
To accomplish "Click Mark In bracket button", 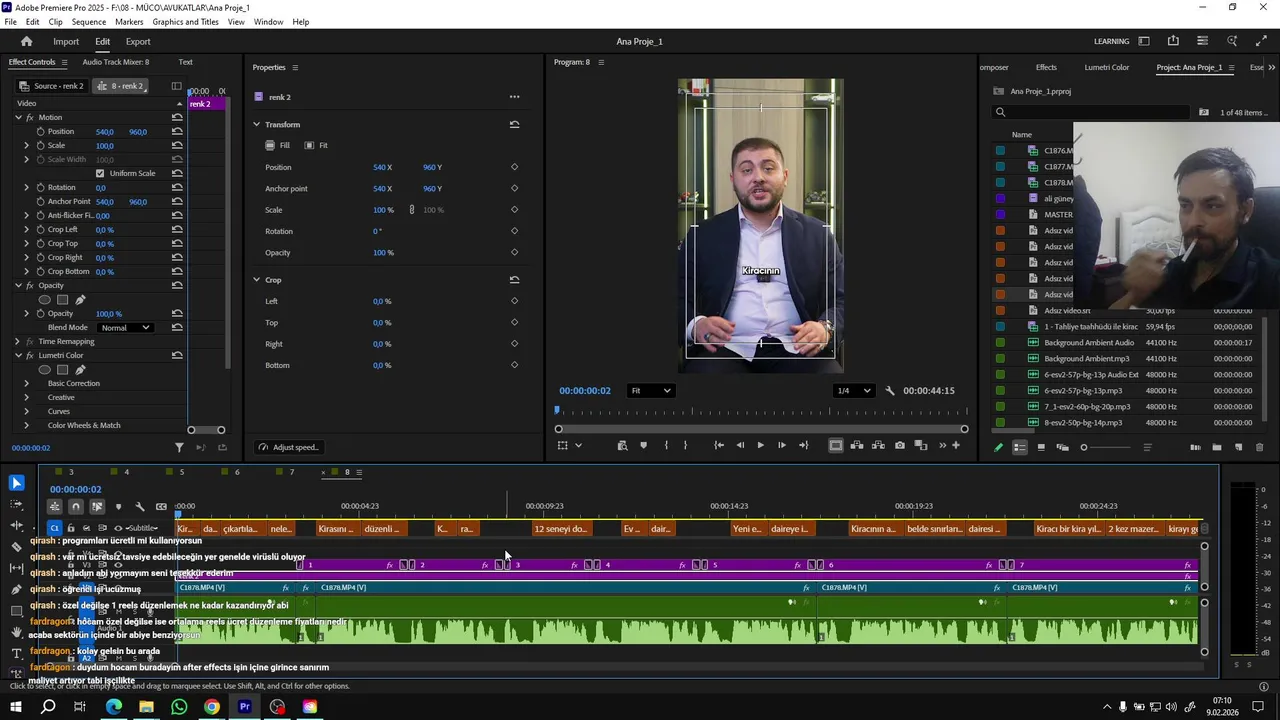I will coord(665,445).
